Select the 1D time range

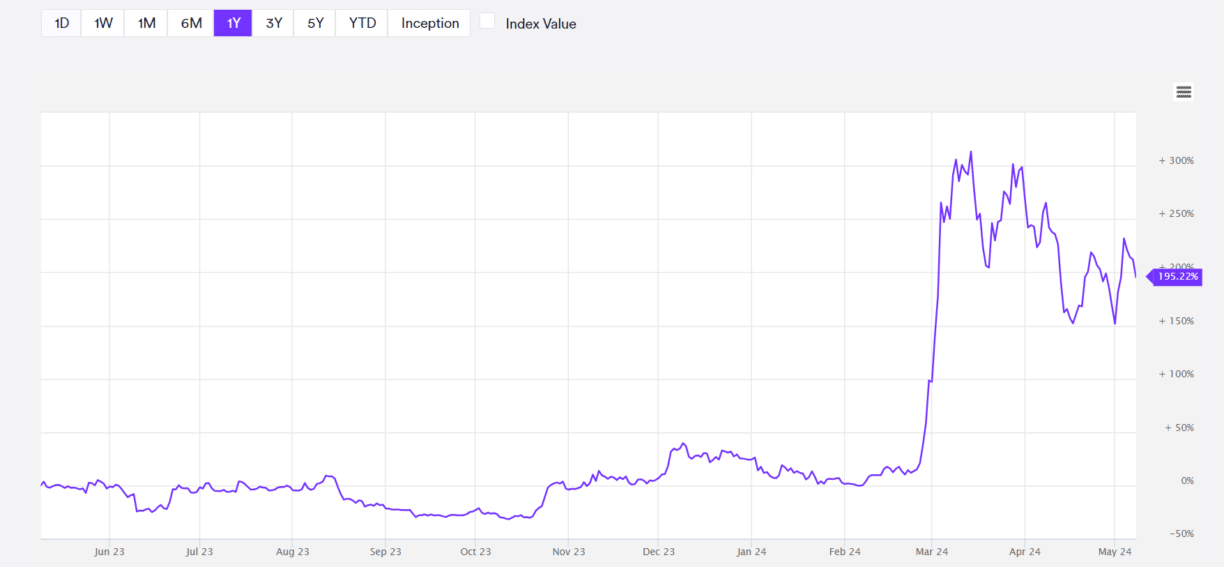click(61, 23)
